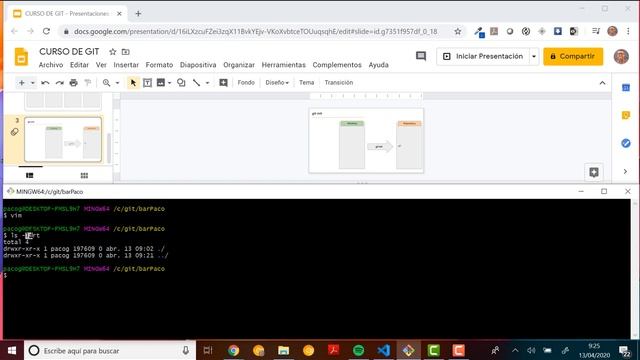This screenshot has width=640, height=360.
Task: Hide the menus with collapse arrow
Action: 602,83
